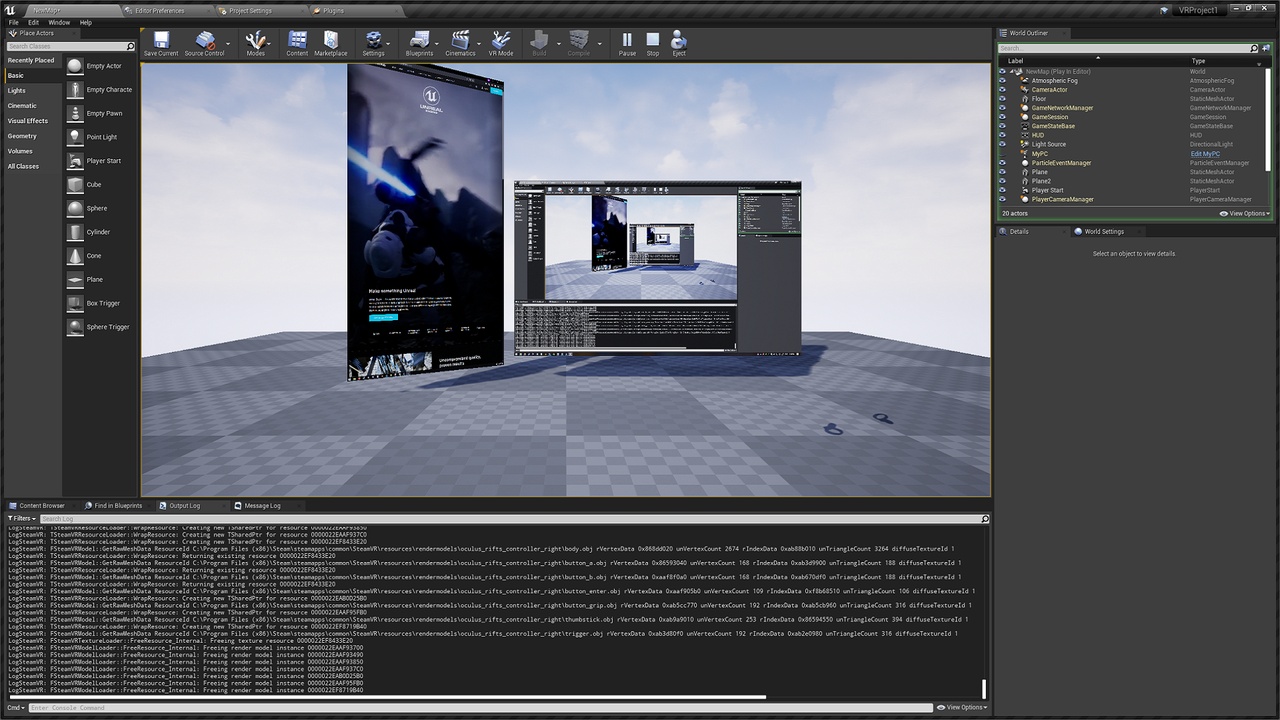
Task: Click the Cinematics clapperboard icon
Action: coord(460,42)
